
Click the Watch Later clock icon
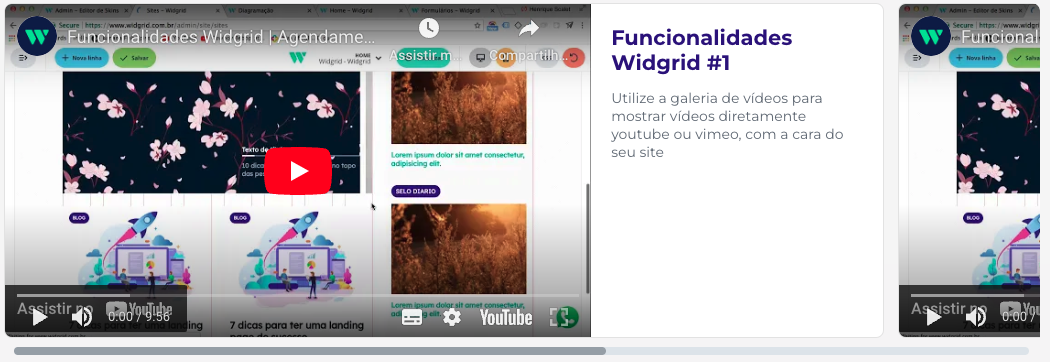pos(429,28)
